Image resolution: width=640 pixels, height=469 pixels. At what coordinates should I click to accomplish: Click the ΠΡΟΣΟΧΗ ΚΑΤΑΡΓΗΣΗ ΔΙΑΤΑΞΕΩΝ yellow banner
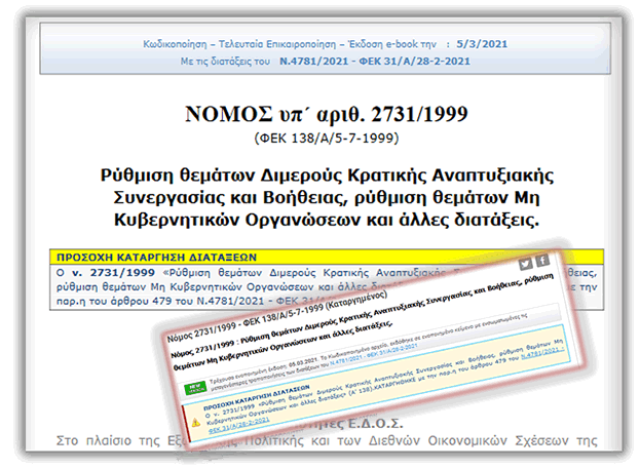pos(327,257)
